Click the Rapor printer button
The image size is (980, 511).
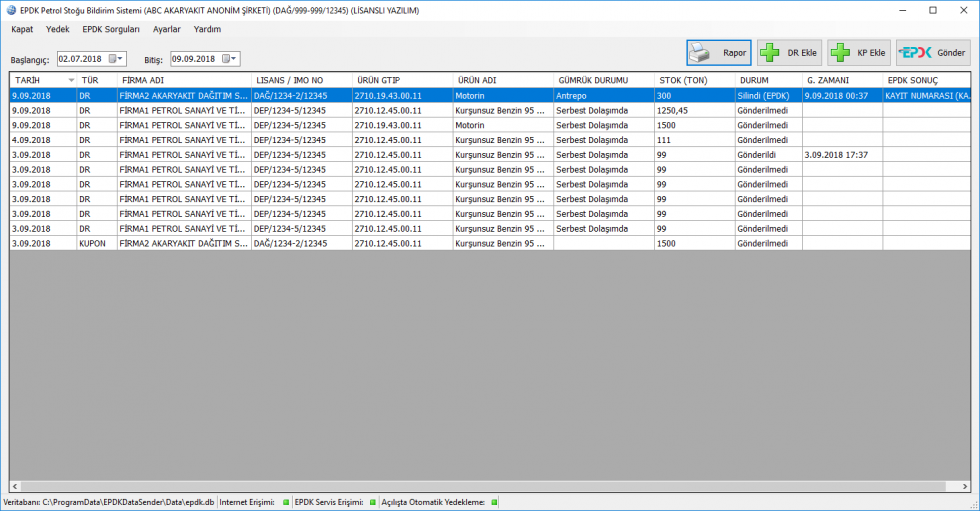click(718, 53)
